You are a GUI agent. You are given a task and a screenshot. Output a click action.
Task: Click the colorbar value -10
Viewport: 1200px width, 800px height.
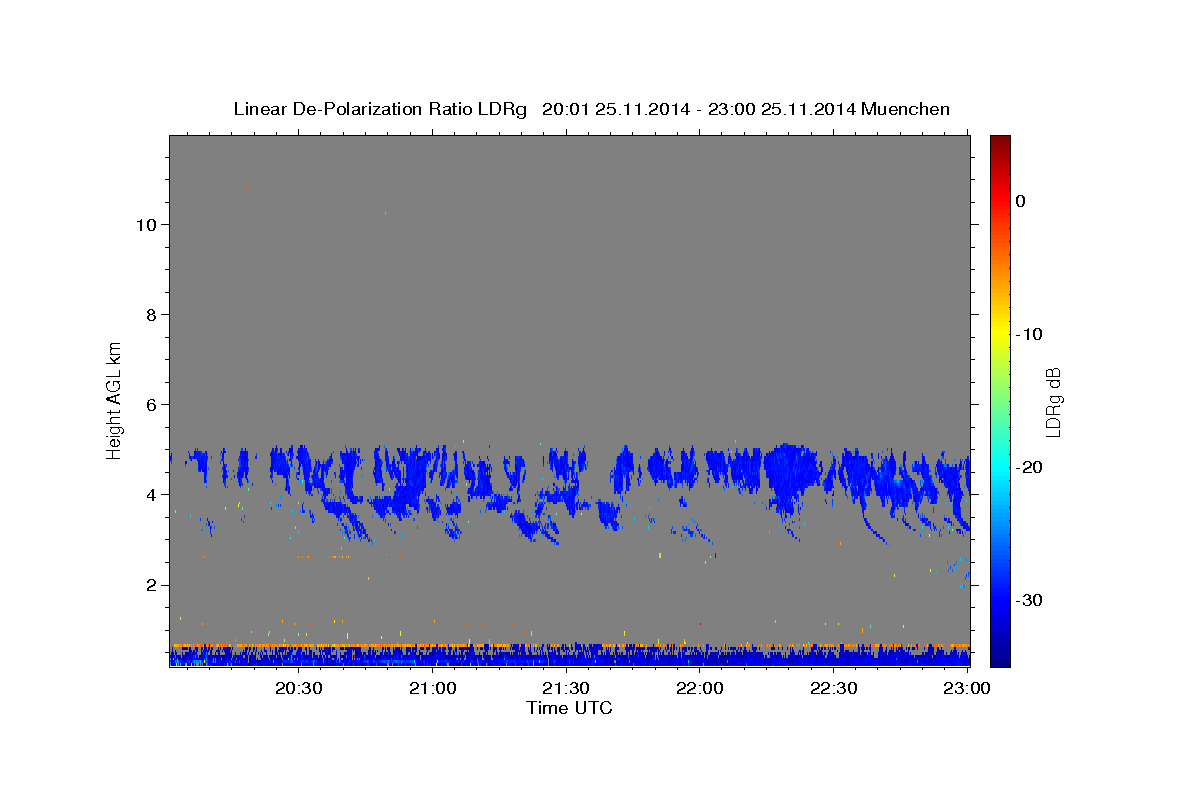point(1030,334)
